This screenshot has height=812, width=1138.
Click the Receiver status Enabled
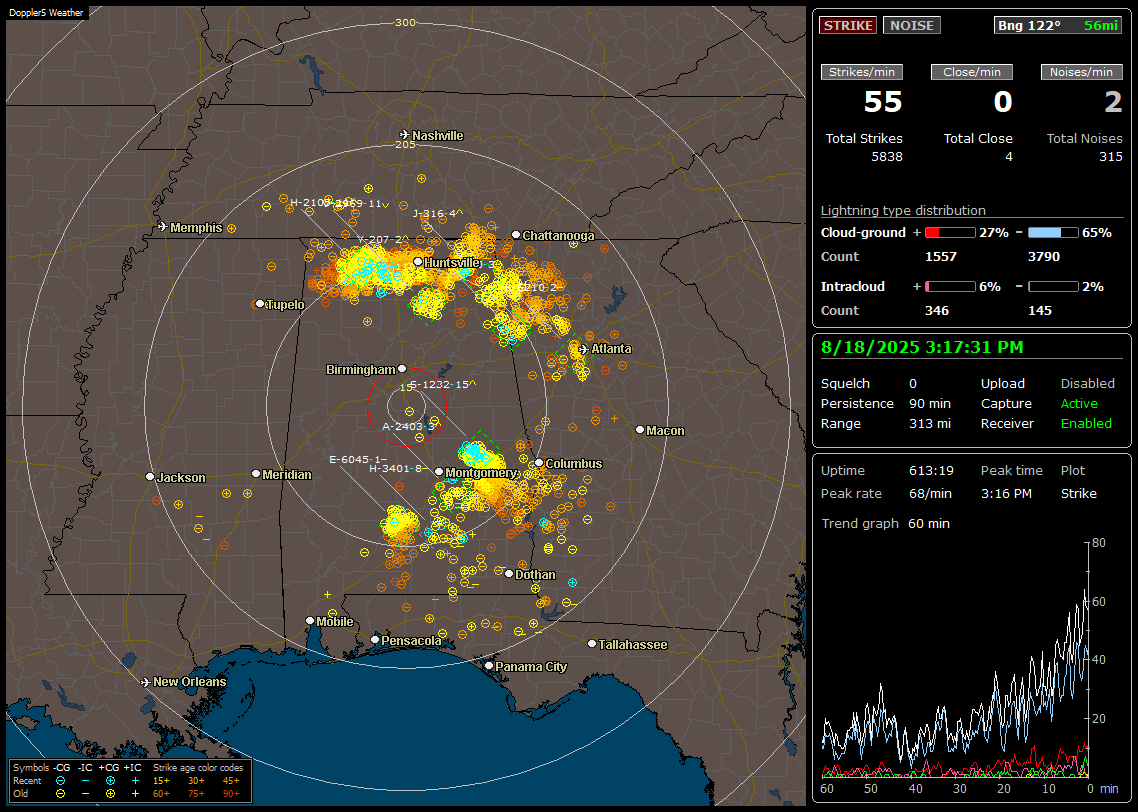click(1086, 424)
